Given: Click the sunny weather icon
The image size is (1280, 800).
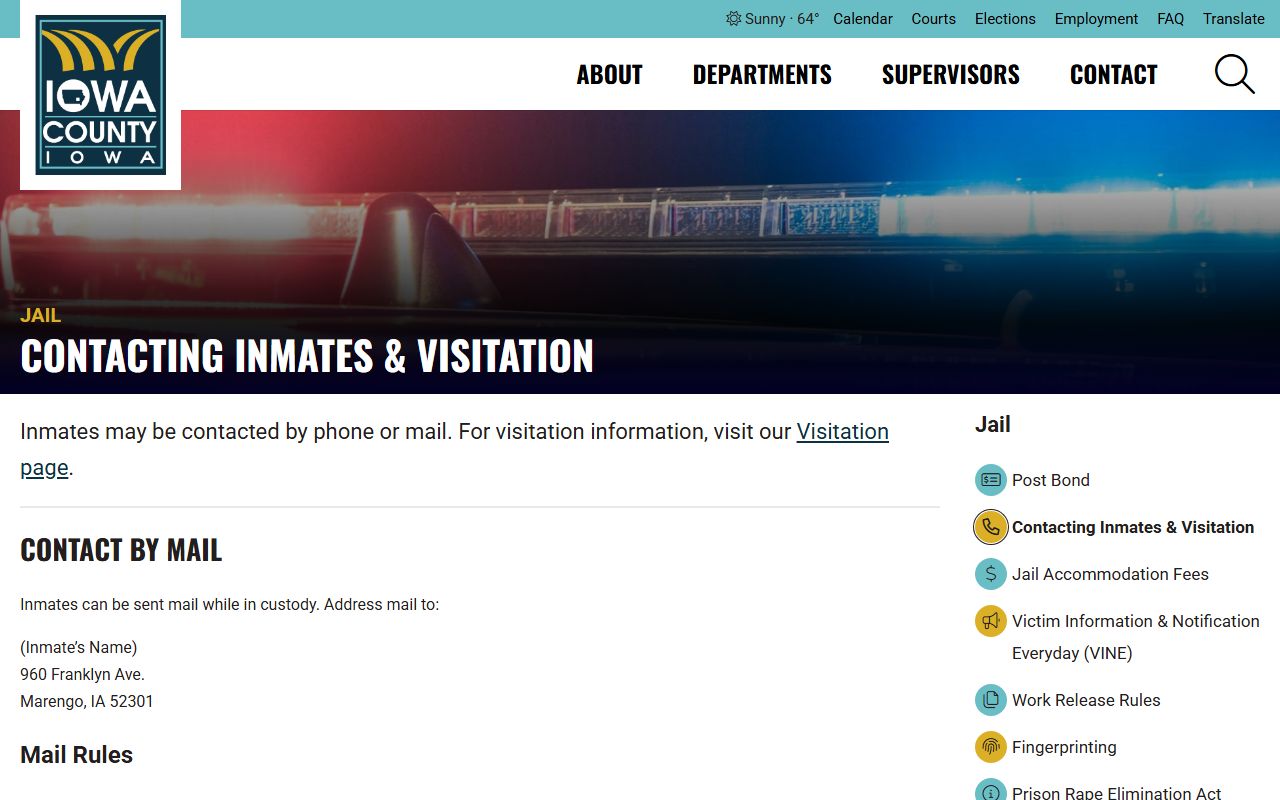Looking at the screenshot, I should tap(734, 19).
